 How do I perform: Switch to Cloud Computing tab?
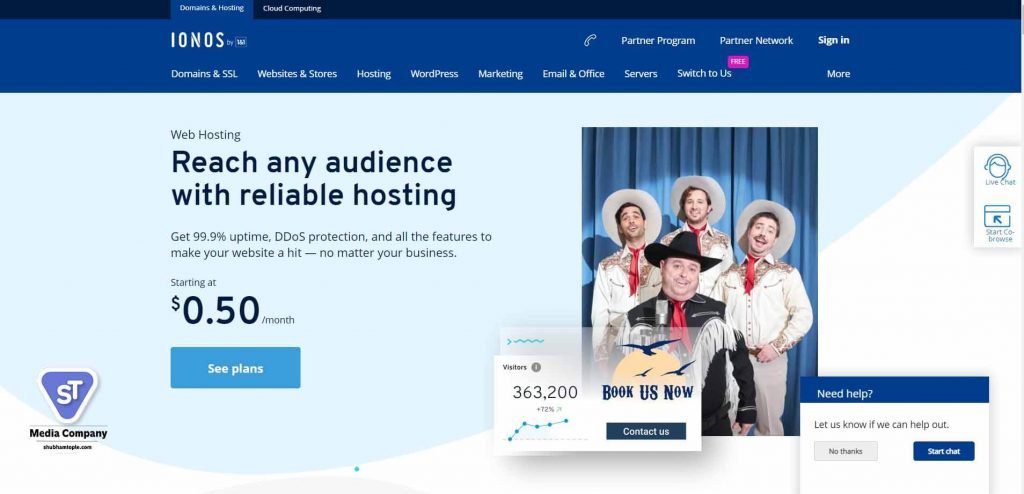(x=292, y=8)
